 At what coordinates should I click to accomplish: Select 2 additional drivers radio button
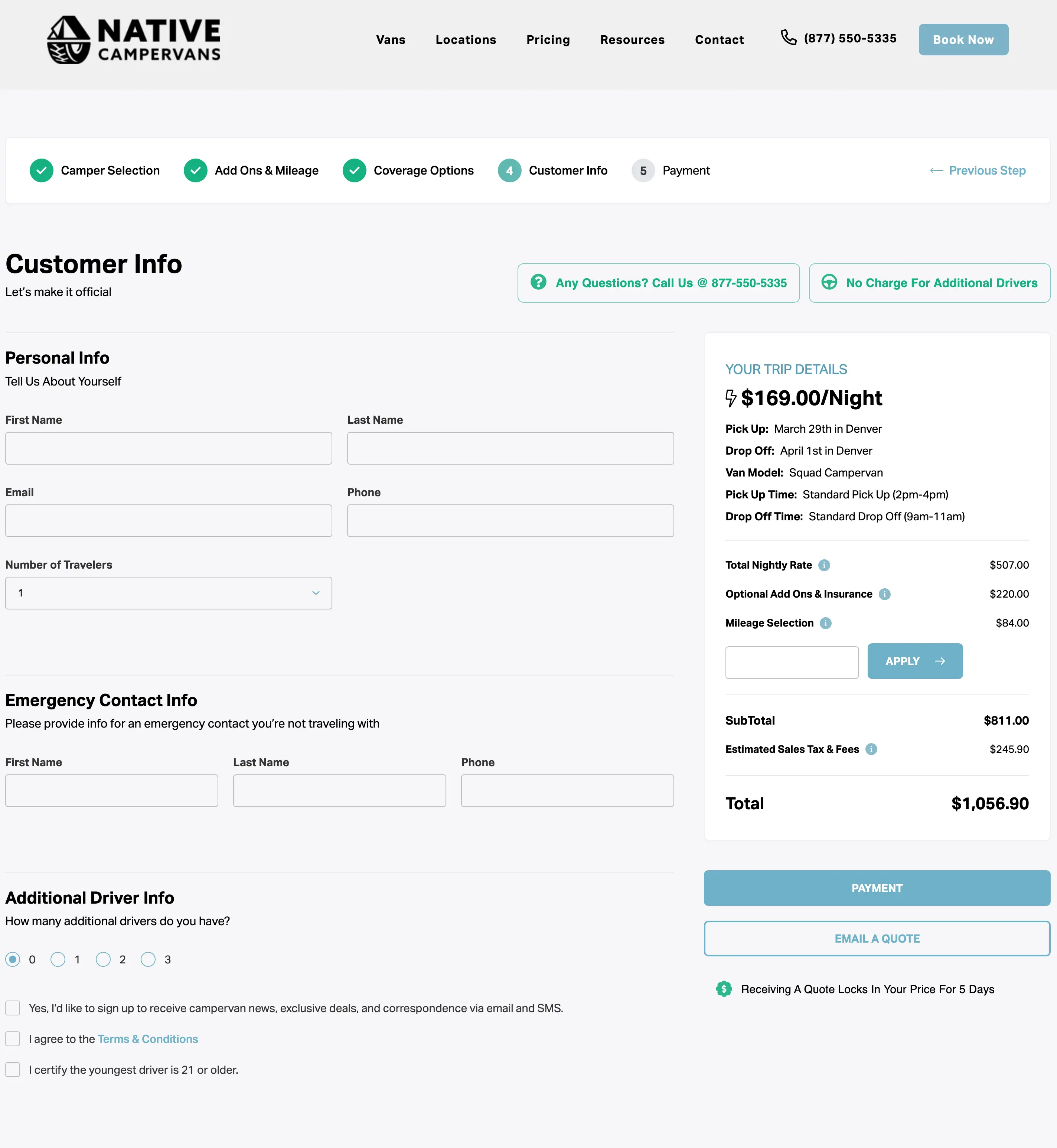(103, 960)
